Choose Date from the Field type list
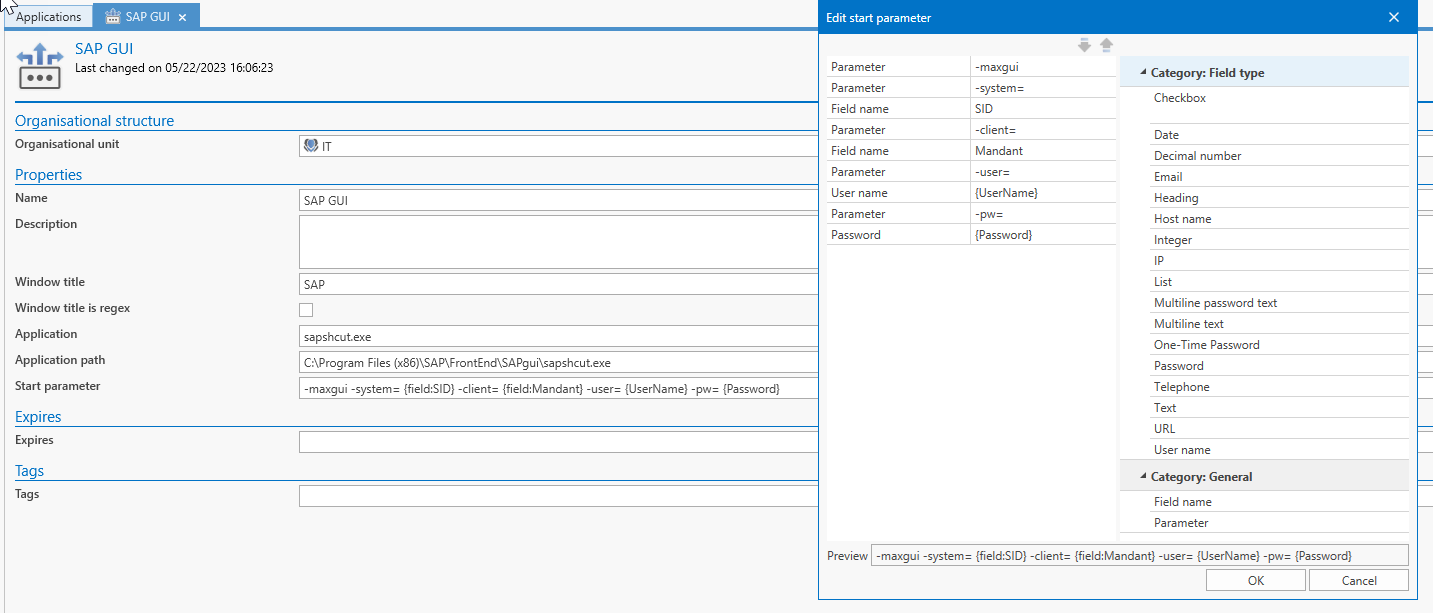 click(x=1279, y=135)
